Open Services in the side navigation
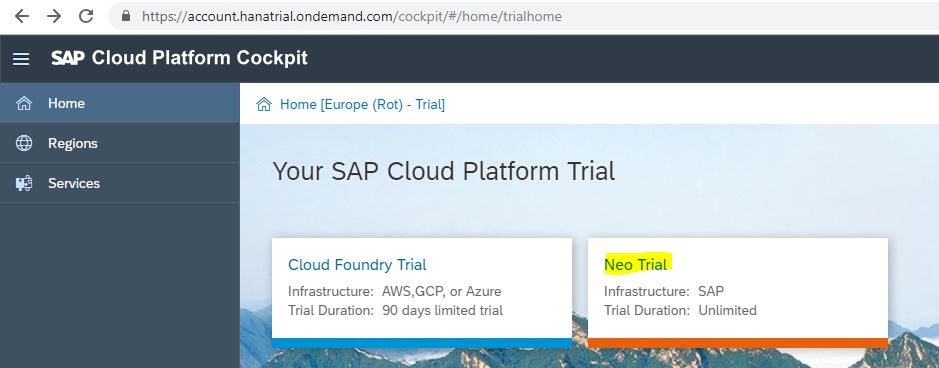 (120, 183)
